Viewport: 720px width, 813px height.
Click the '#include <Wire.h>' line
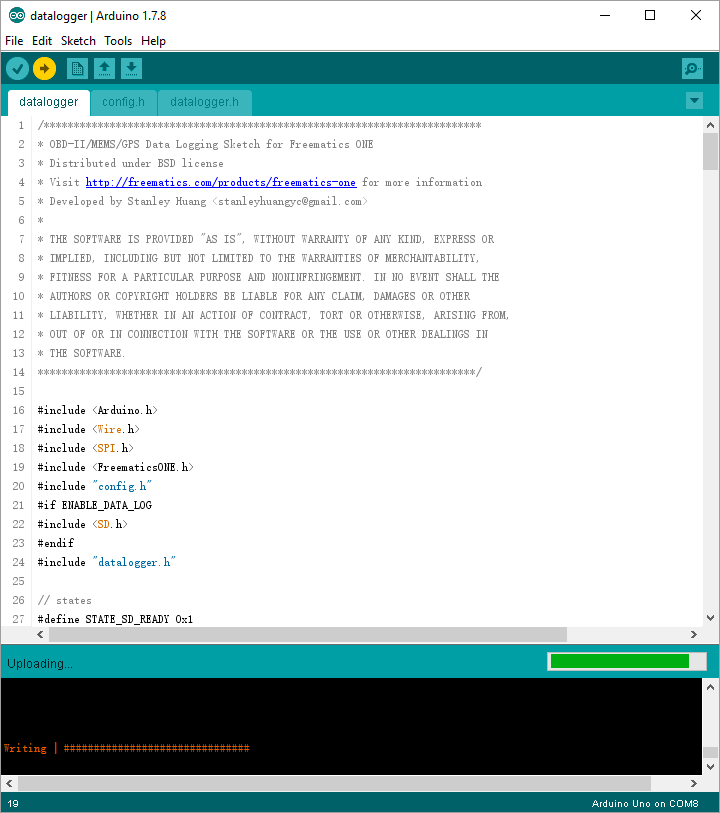coord(89,429)
